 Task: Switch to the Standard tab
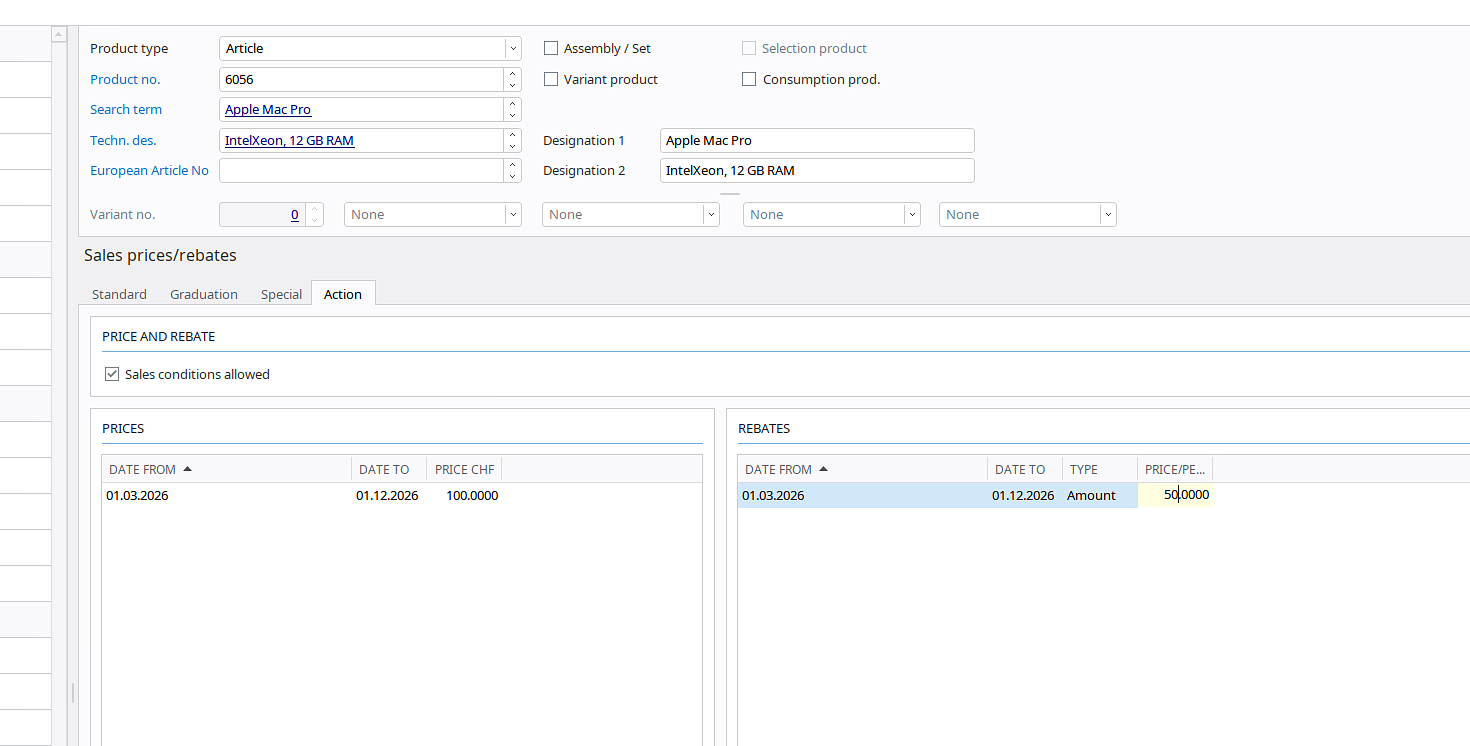point(119,294)
